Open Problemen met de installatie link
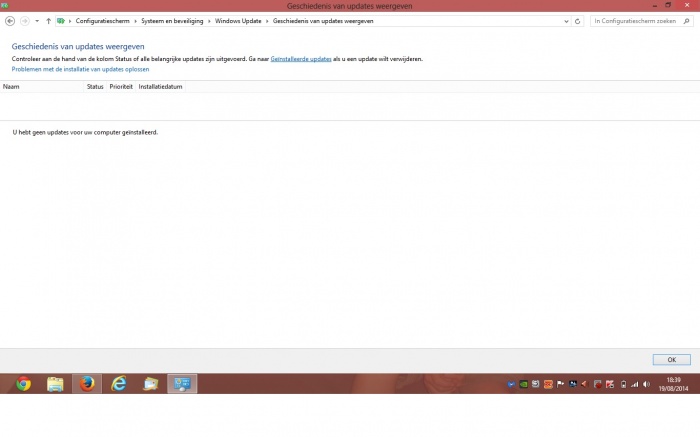 coord(80,69)
